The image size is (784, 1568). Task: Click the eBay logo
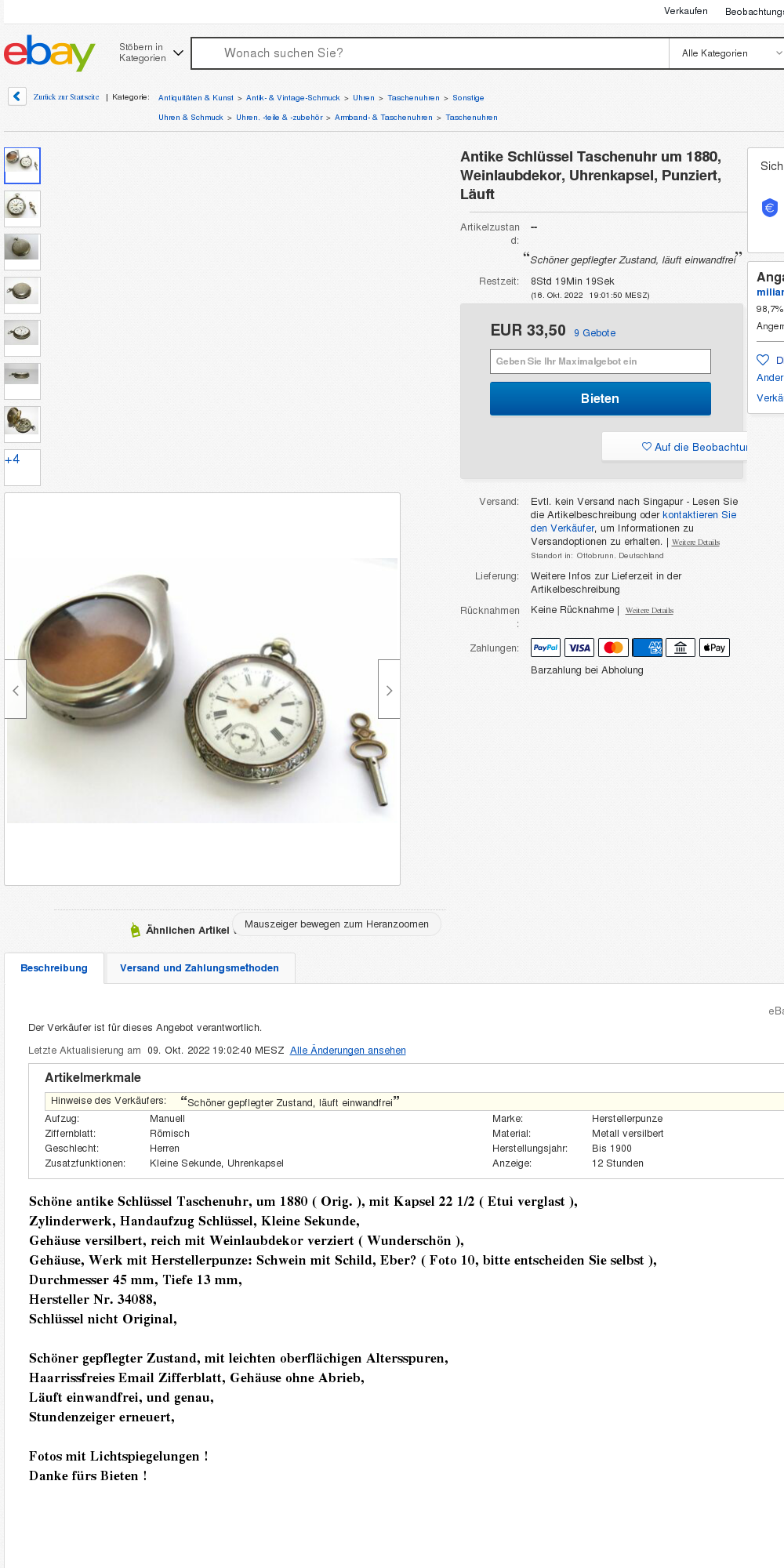click(49, 53)
